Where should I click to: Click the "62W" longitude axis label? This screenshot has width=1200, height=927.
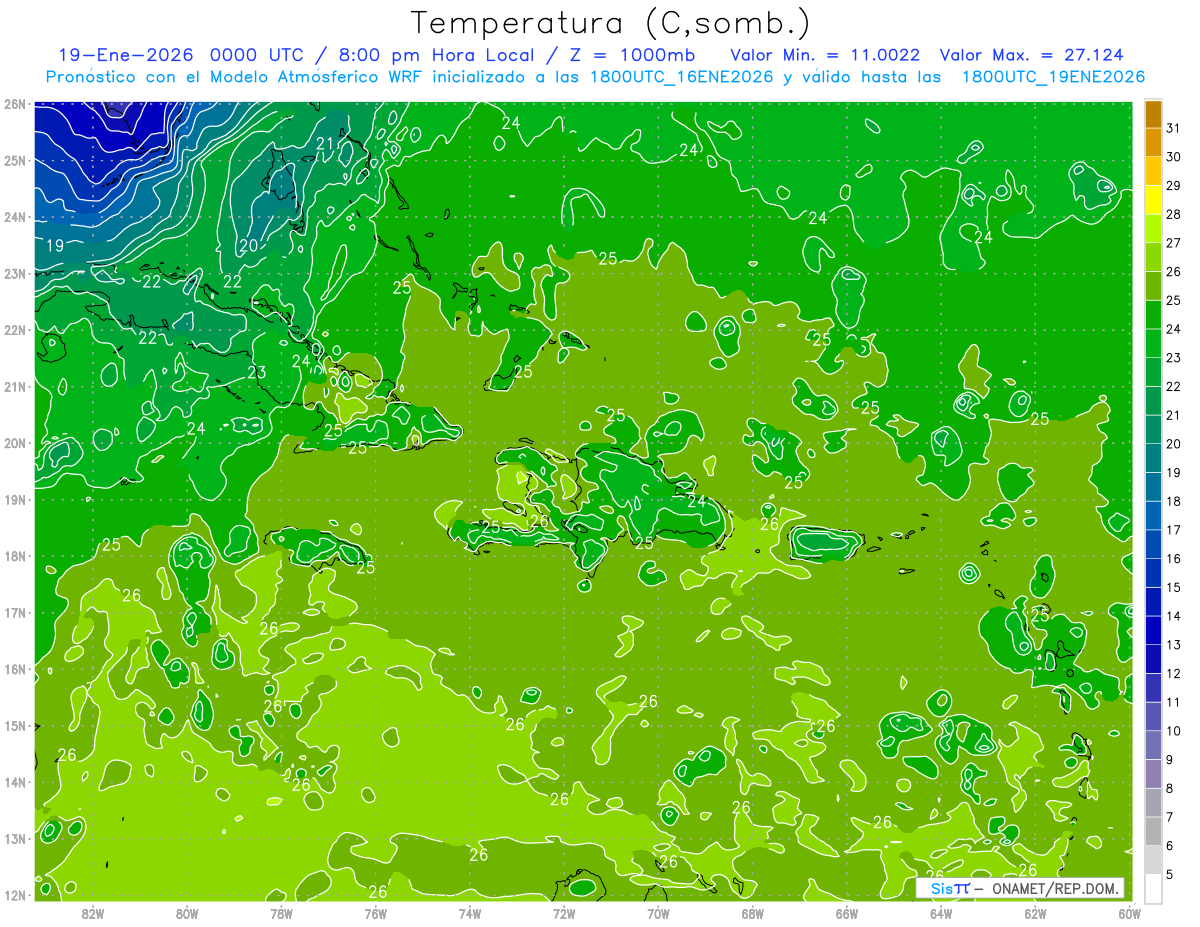[1036, 913]
